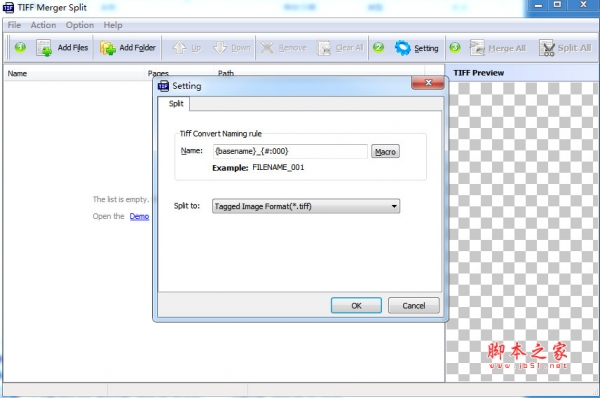This screenshot has width=600, height=398.
Task: Close the Setting dialog with red X
Action: pos(428,82)
